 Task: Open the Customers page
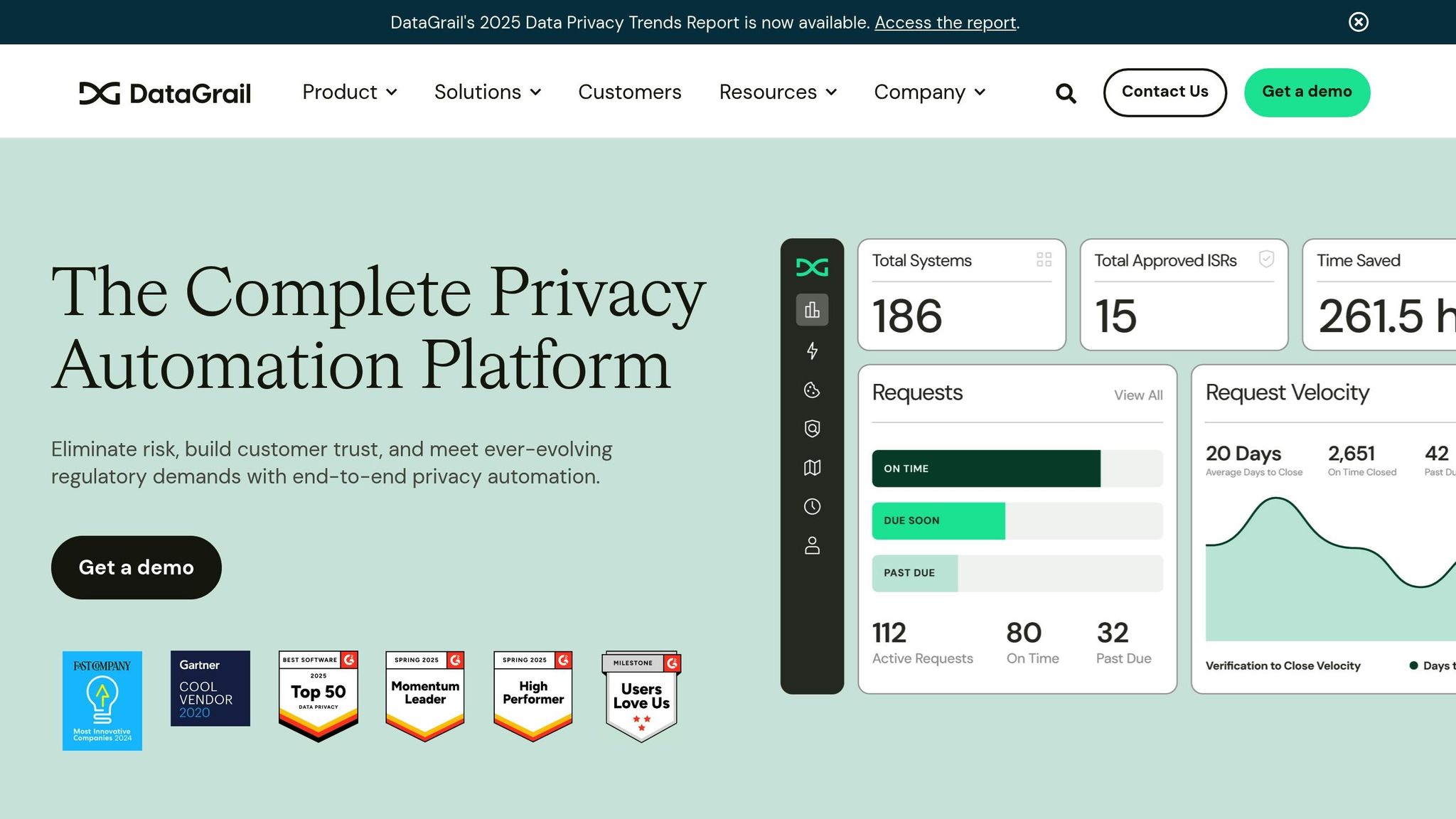click(630, 92)
